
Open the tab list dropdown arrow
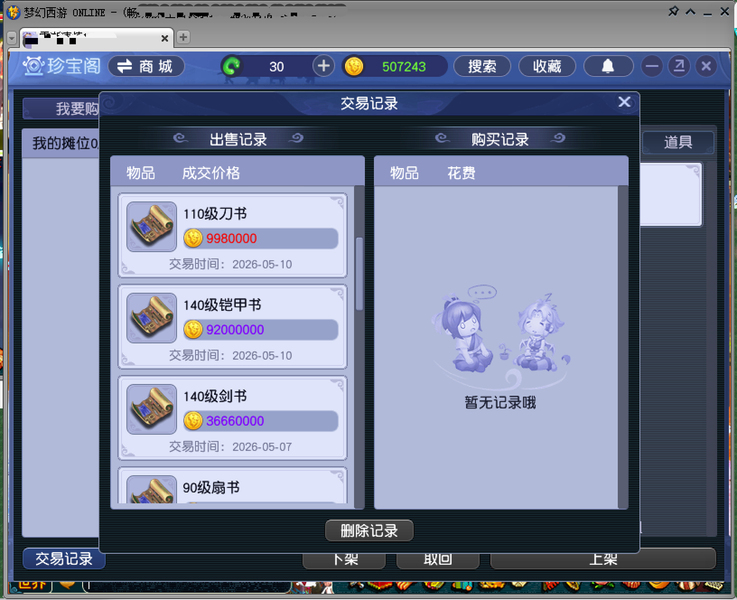[x=12, y=38]
